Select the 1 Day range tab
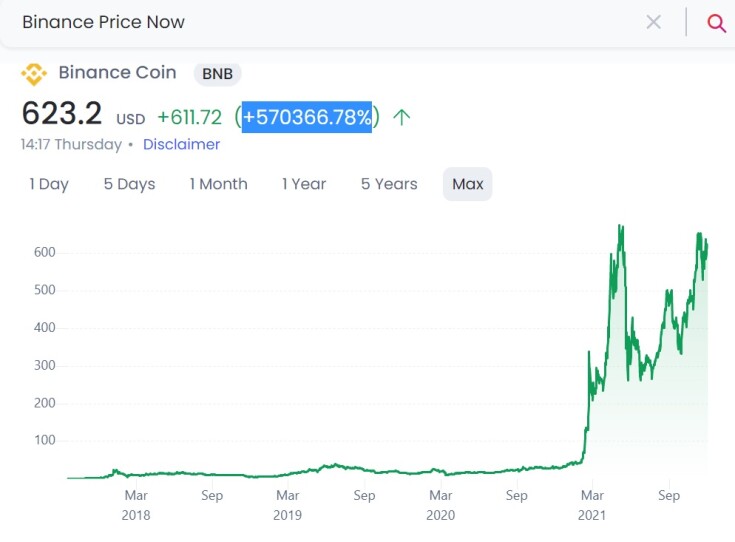Image resolution: width=735 pixels, height=542 pixels. (49, 184)
